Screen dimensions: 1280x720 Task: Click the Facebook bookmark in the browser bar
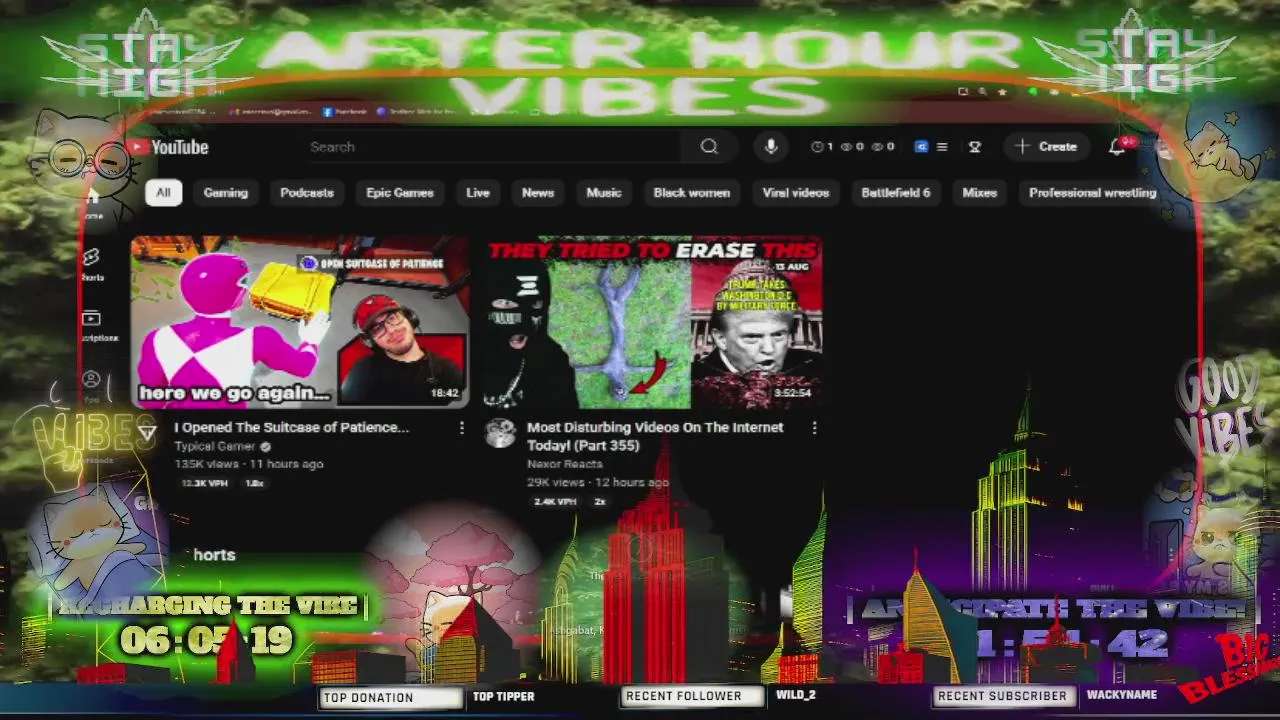point(343,112)
